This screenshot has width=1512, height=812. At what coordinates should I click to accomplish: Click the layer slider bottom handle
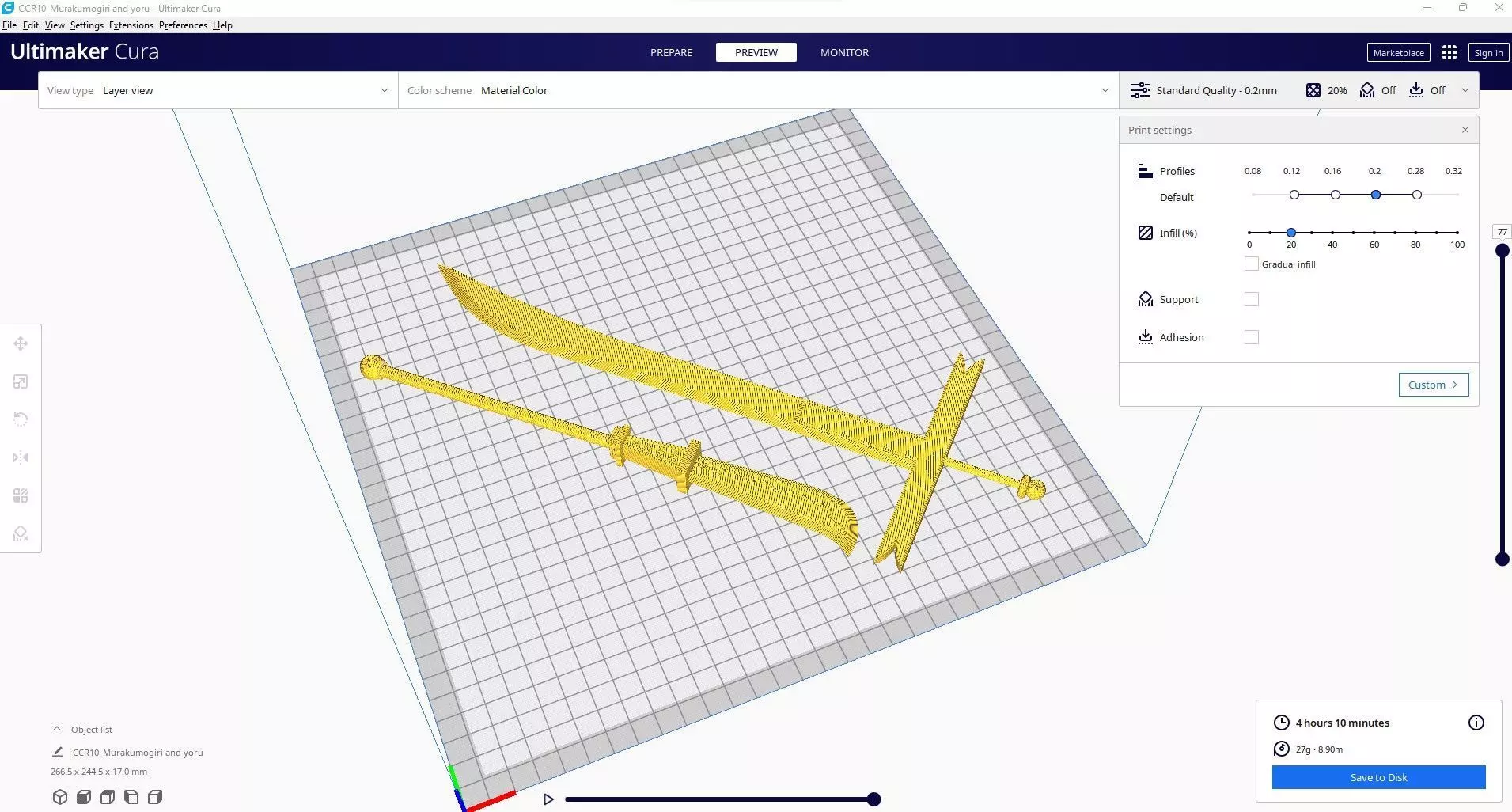coord(1503,560)
